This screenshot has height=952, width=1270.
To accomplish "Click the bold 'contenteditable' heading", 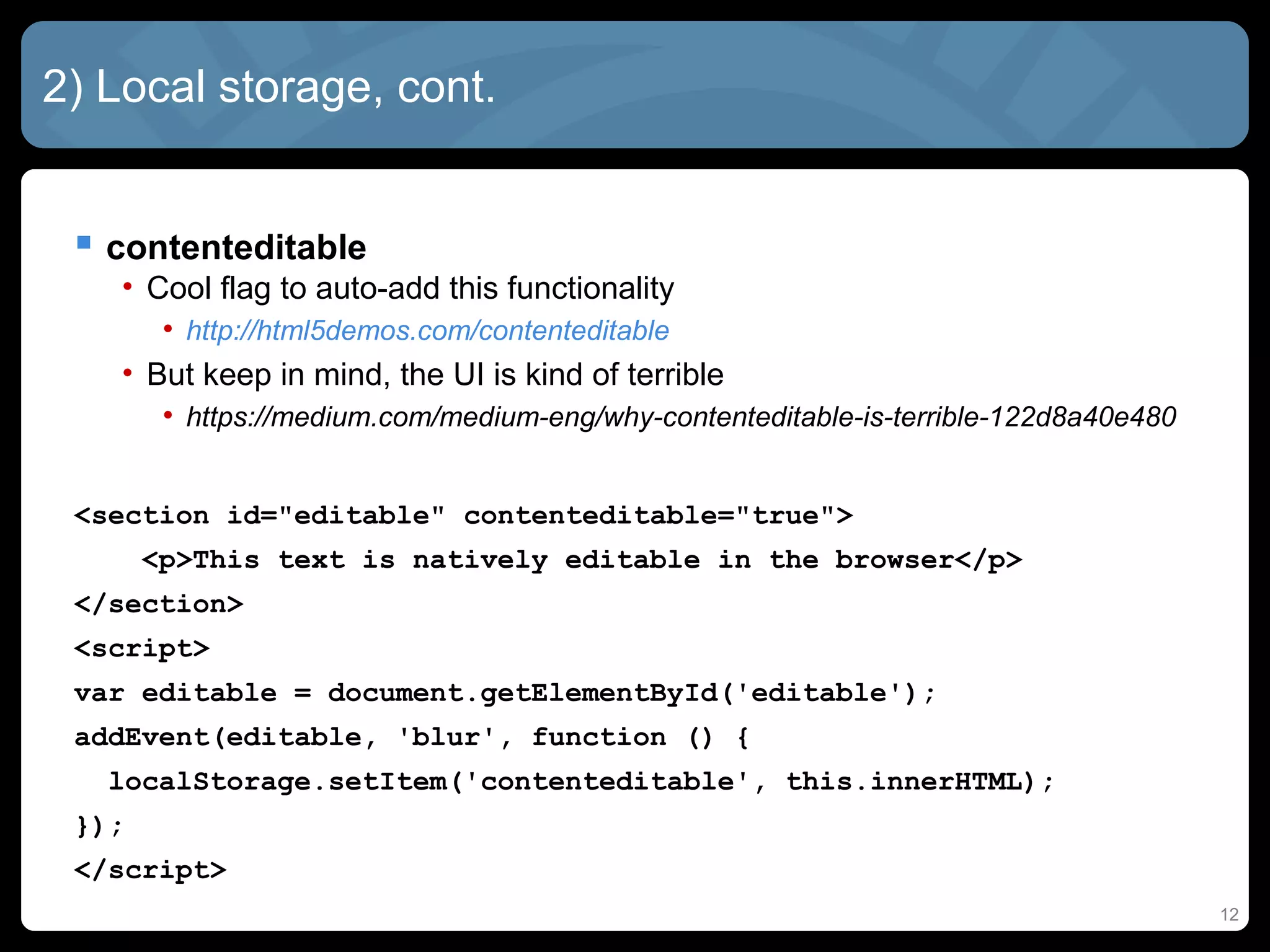I will coord(236,248).
